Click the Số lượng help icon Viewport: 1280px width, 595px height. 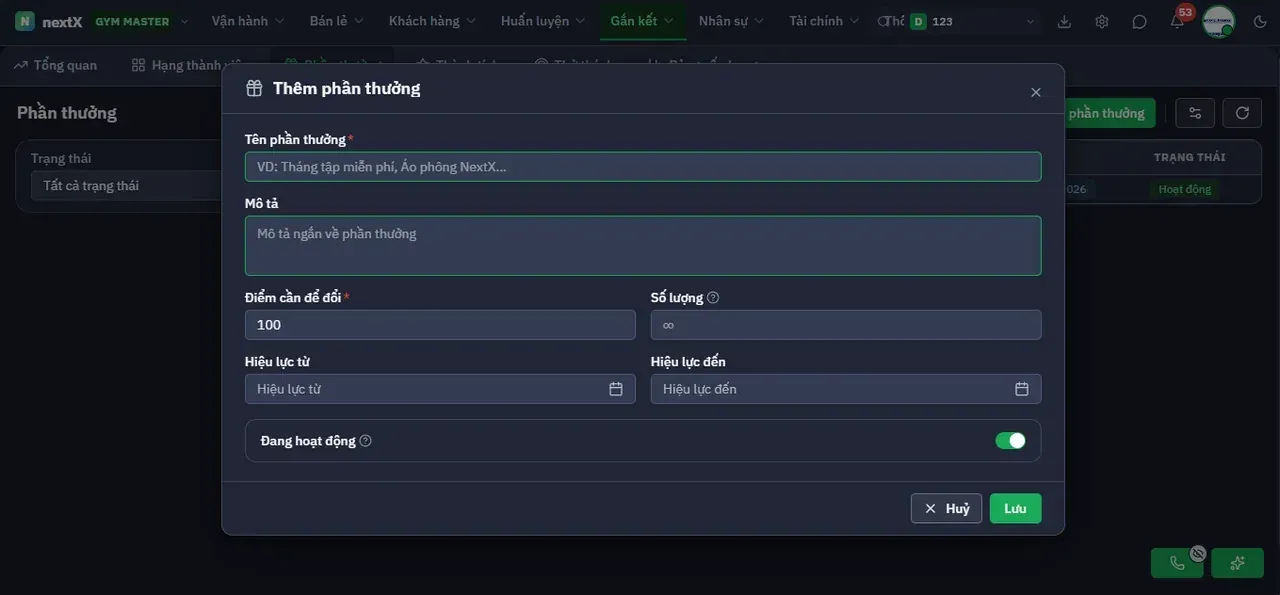click(x=713, y=297)
